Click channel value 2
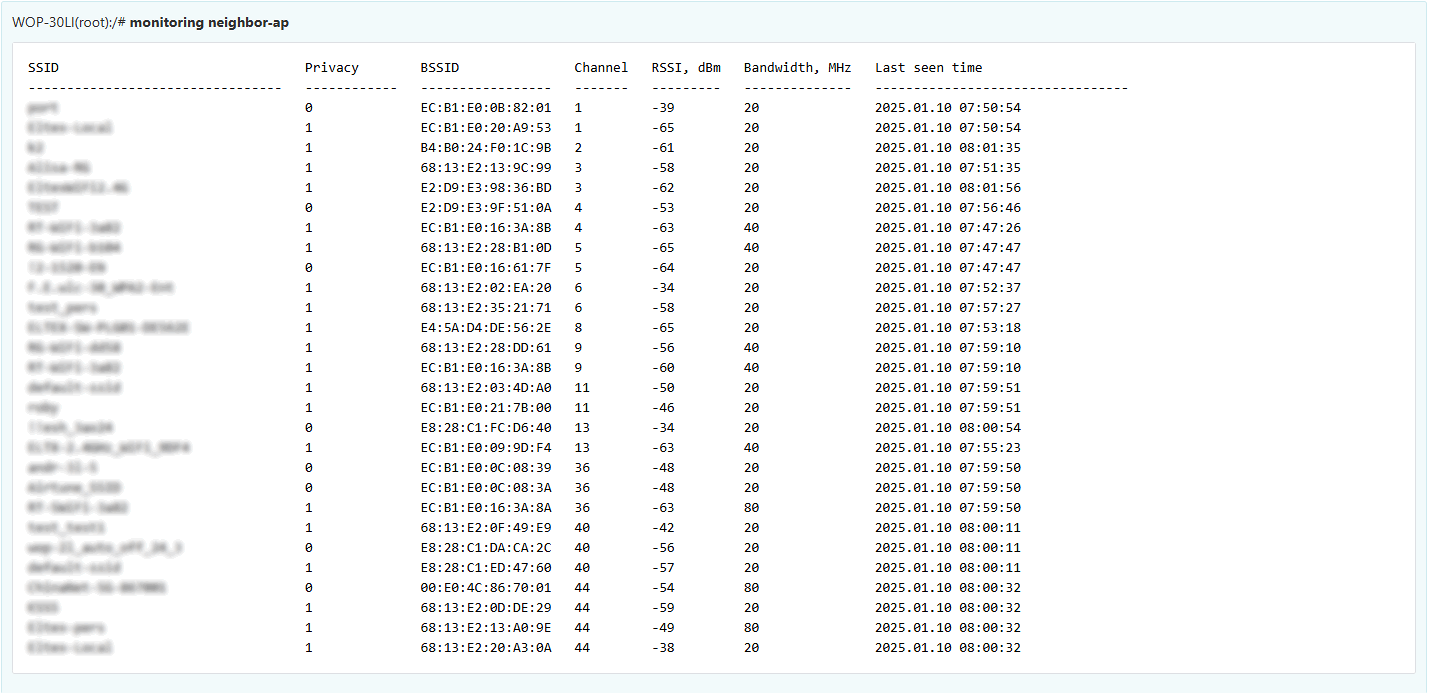The image size is (1429, 693). pyautogui.click(x=578, y=148)
